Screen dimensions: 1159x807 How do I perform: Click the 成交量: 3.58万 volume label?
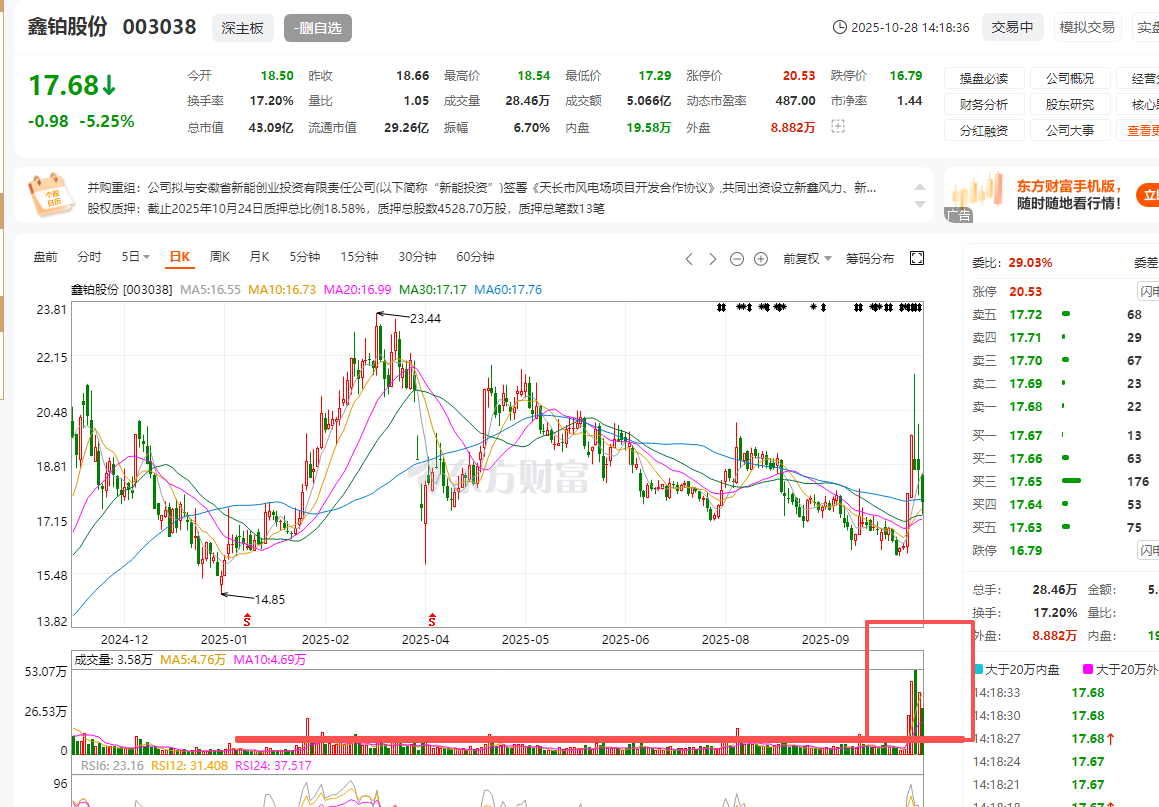[x=113, y=659]
